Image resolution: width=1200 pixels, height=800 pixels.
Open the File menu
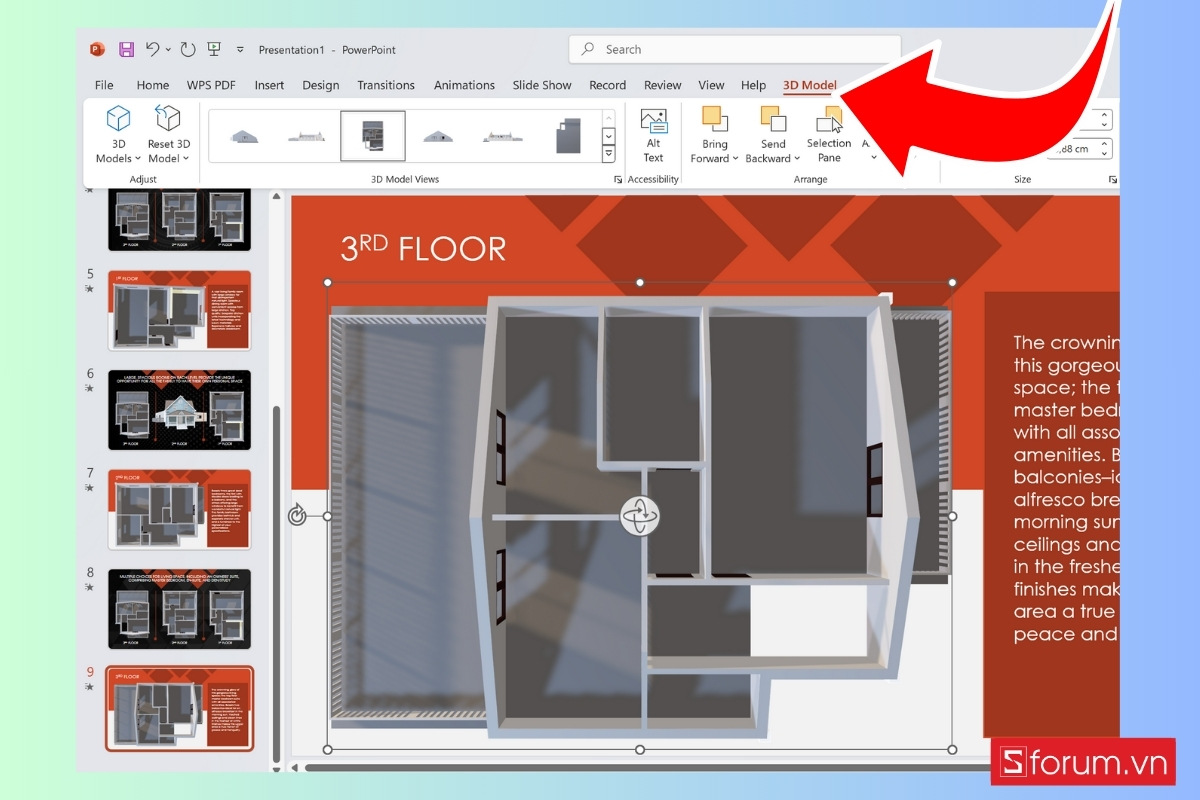104,85
